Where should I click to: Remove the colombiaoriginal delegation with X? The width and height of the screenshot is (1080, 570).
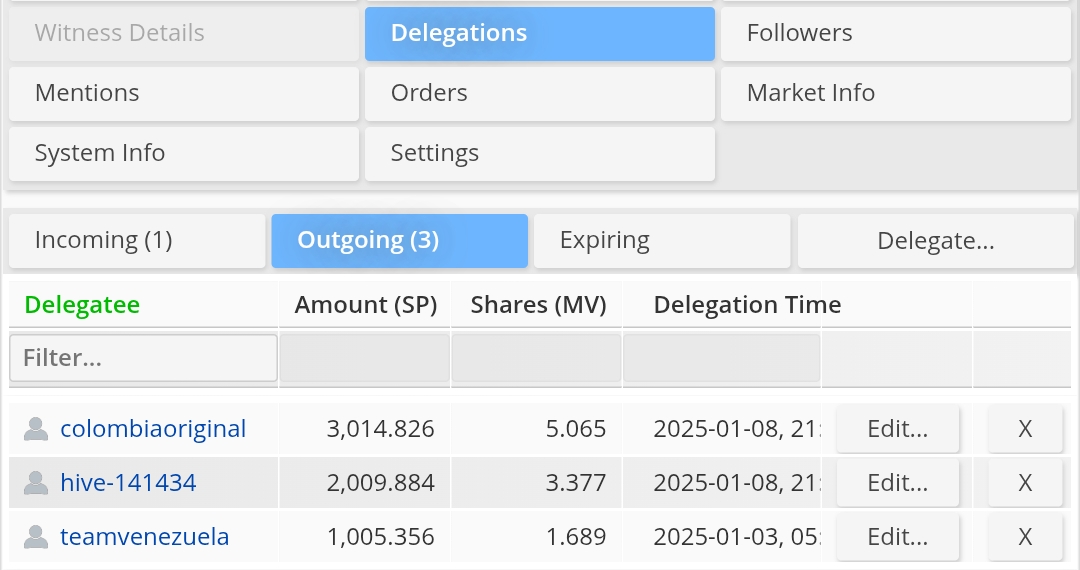click(x=1025, y=429)
